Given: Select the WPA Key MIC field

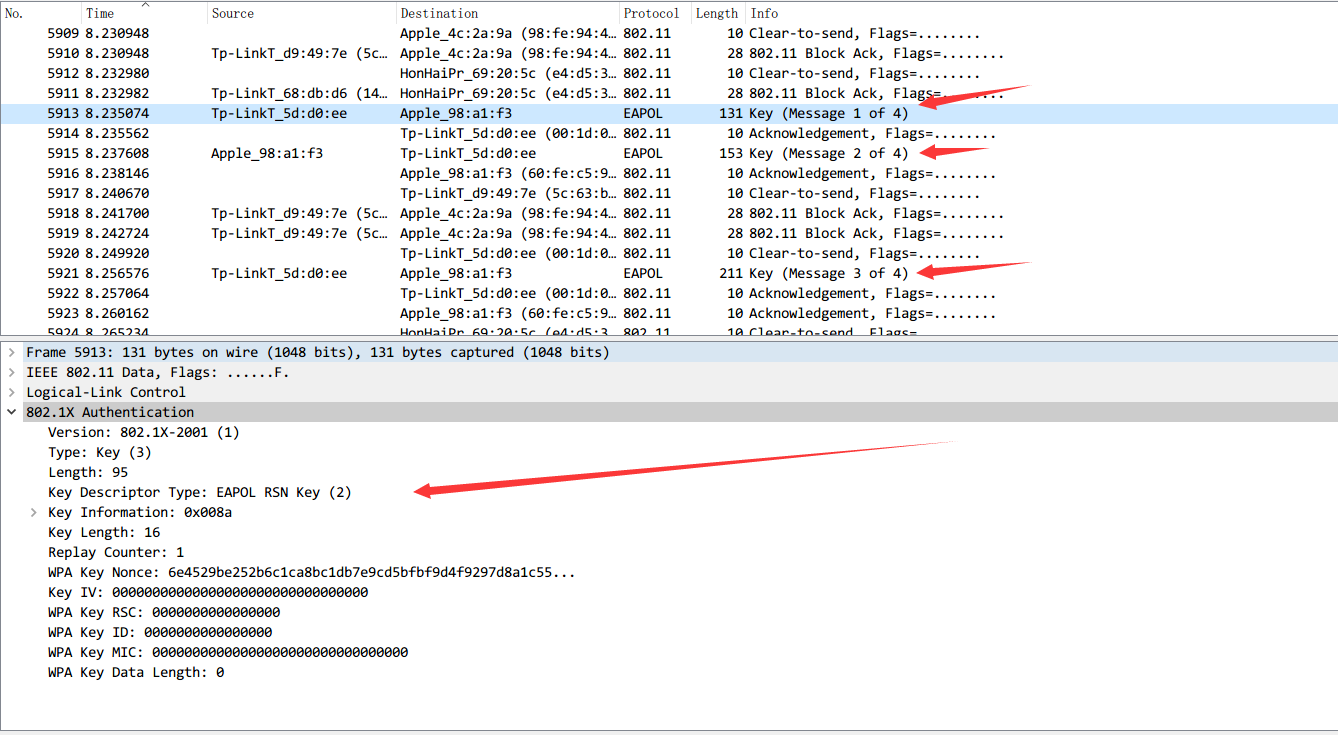Looking at the screenshot, I should [228, 652].
